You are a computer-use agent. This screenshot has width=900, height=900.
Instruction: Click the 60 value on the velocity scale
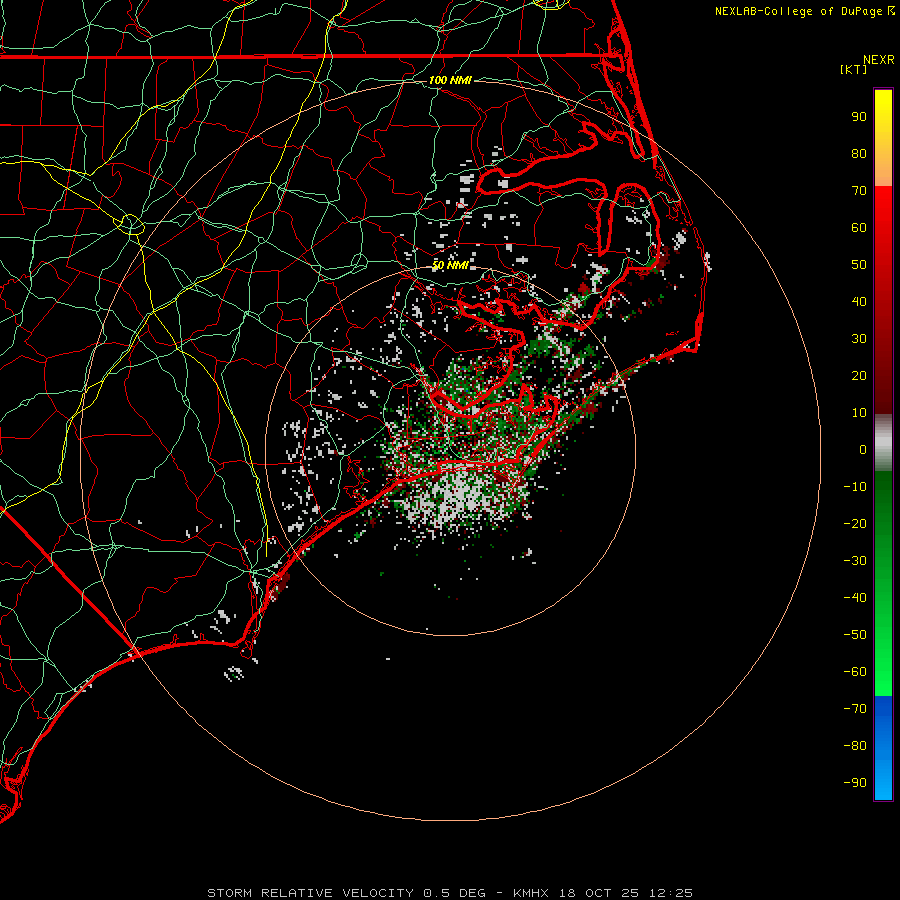click(x=859, y=227)
